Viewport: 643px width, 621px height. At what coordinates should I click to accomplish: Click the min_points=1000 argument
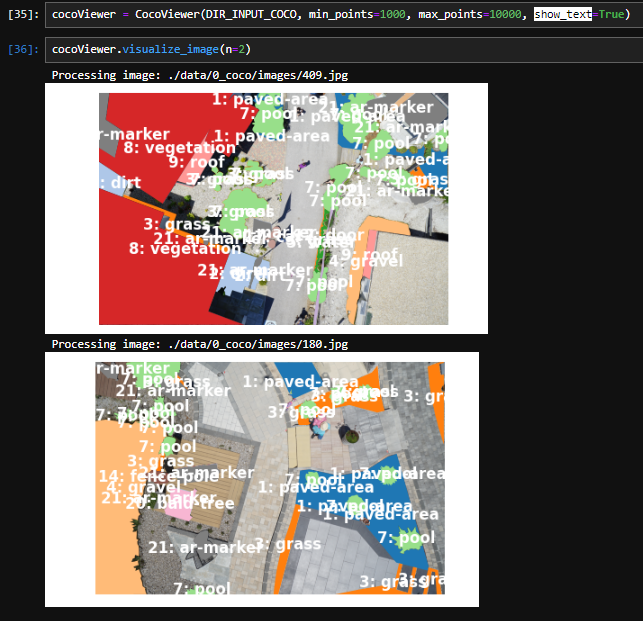[x=357, y=14]
